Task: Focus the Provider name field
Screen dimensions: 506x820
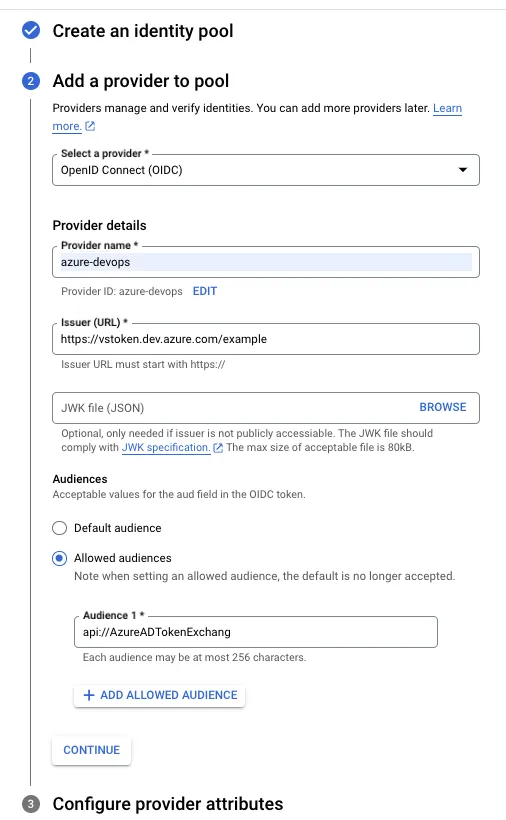Action: coord(266,262)
